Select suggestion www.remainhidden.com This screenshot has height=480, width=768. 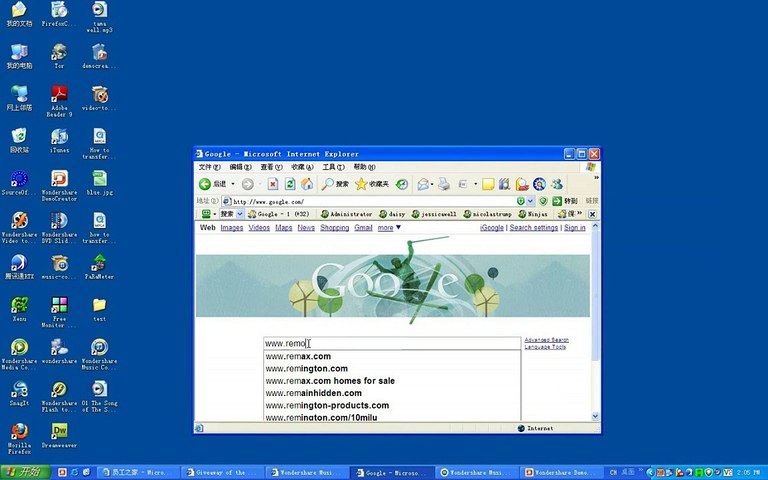[392, 393]
